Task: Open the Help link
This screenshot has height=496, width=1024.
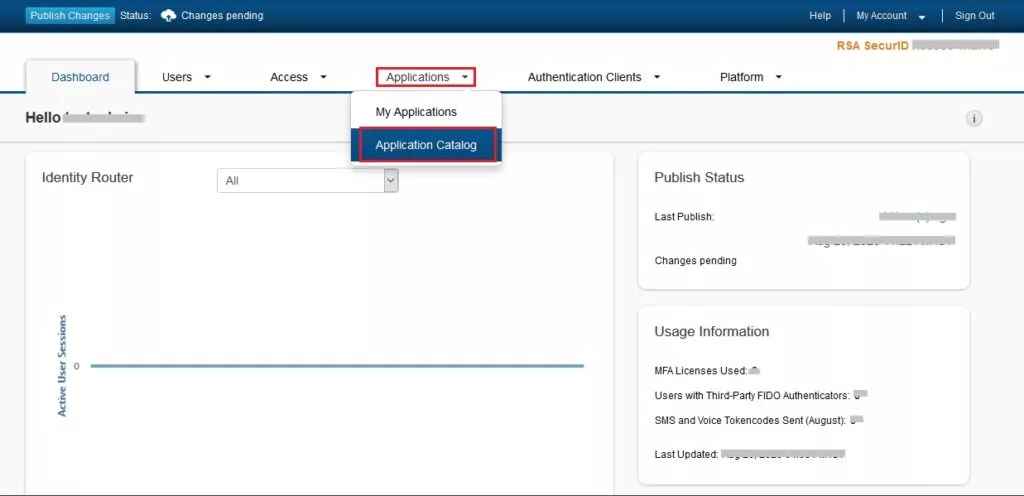Action: point(820,16)
